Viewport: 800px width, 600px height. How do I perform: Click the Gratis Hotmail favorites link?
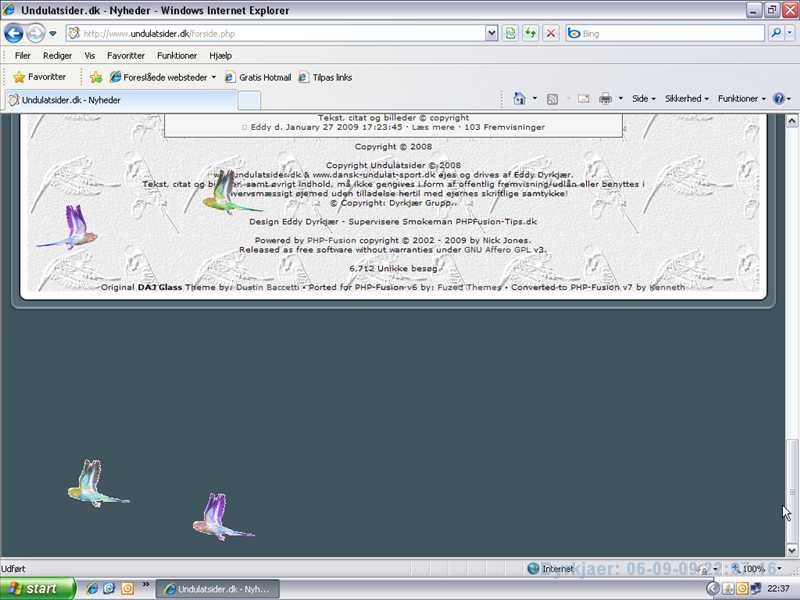pos(258,77)
